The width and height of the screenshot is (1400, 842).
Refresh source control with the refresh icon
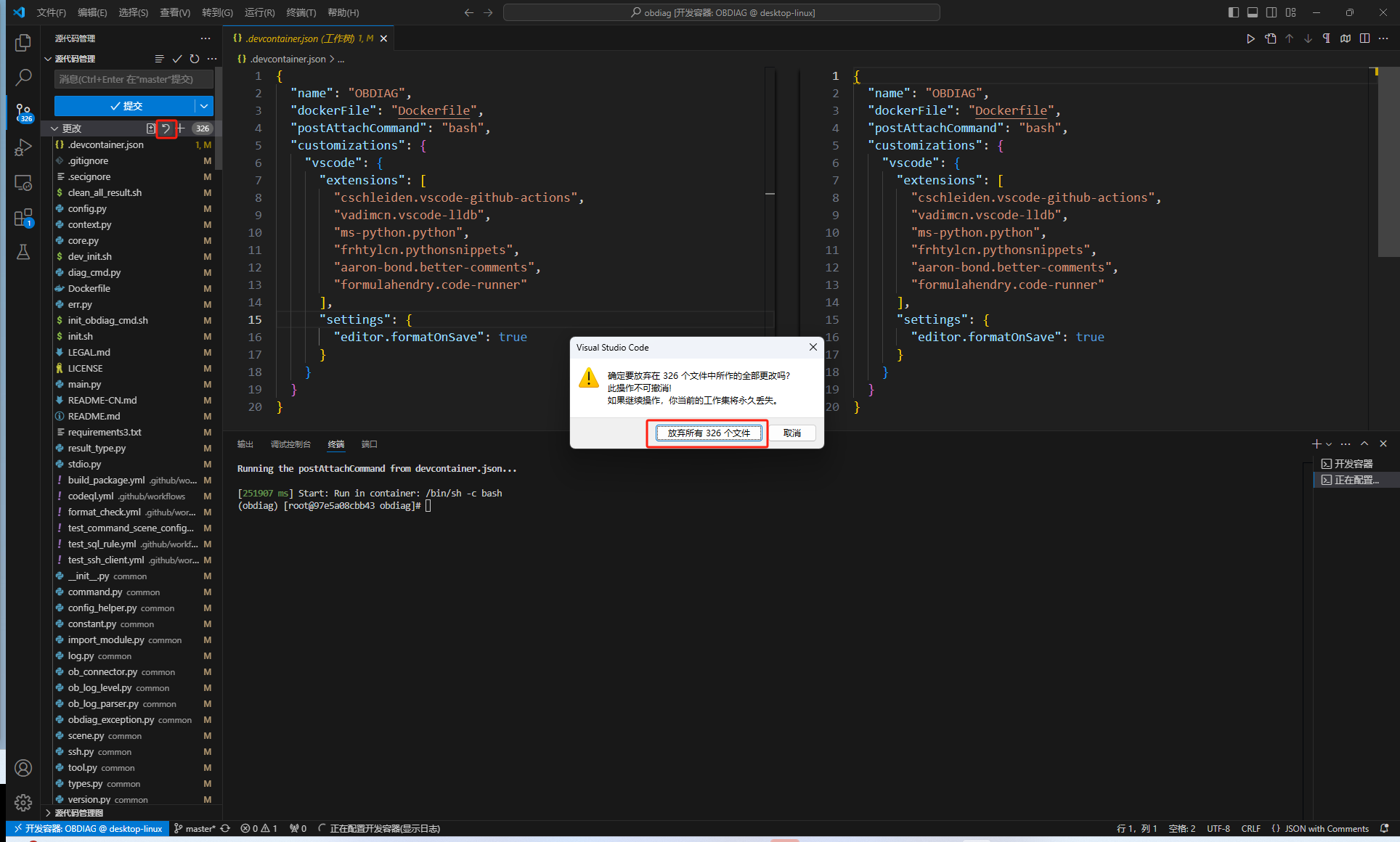tap(195, 59)
